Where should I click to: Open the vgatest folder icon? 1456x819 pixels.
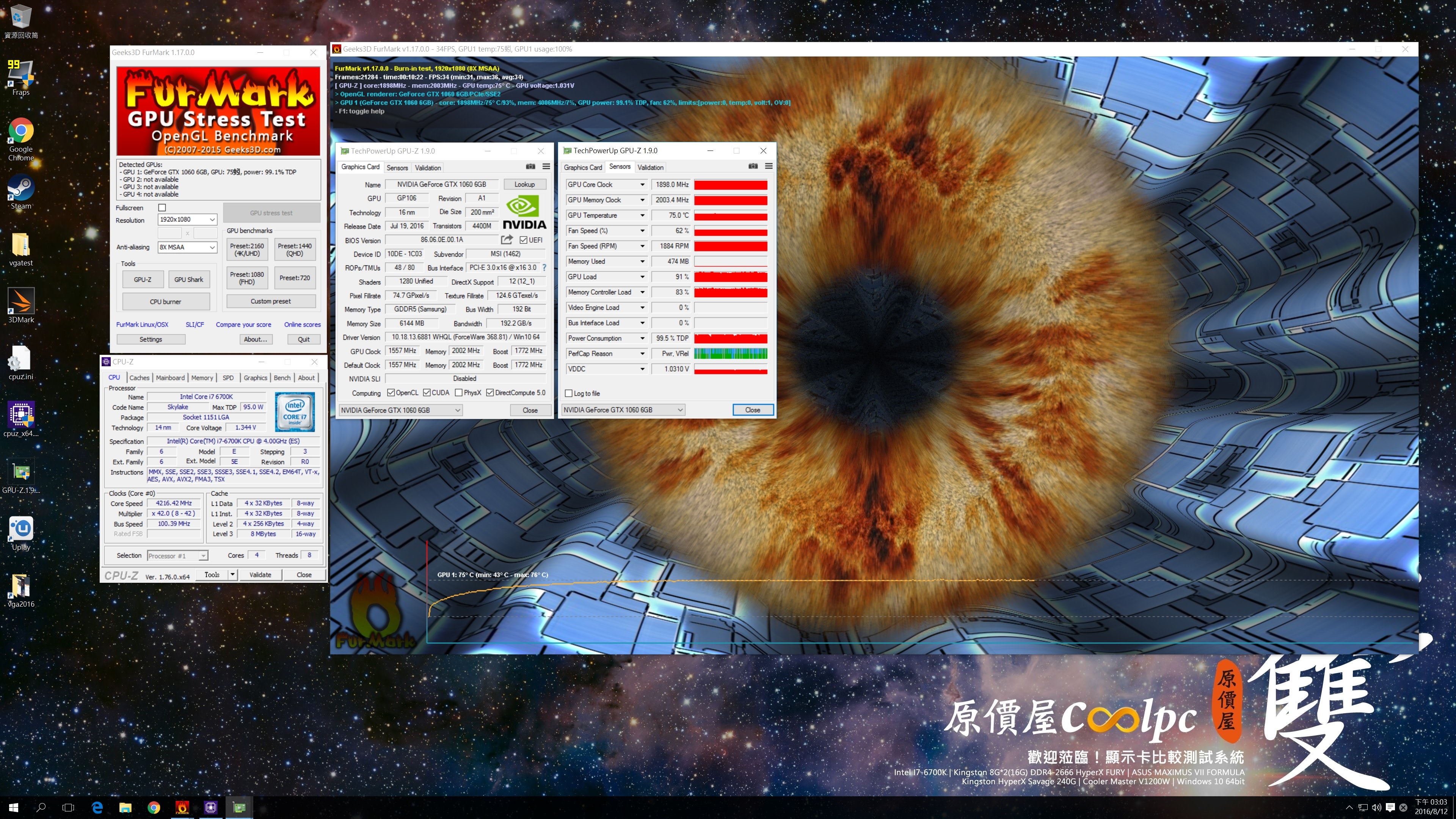pos(21,249)
